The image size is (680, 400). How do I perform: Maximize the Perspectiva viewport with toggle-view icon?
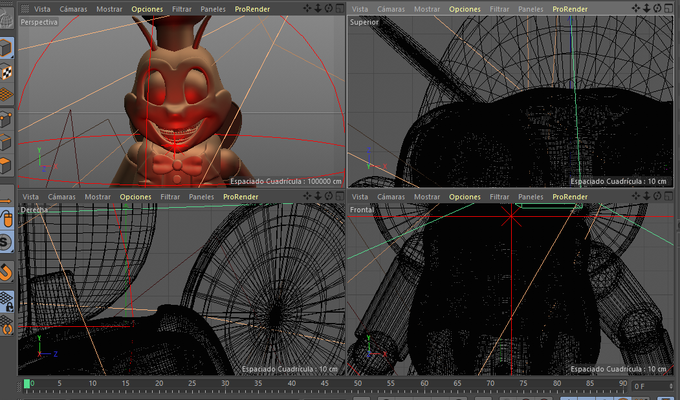[340, 8]
